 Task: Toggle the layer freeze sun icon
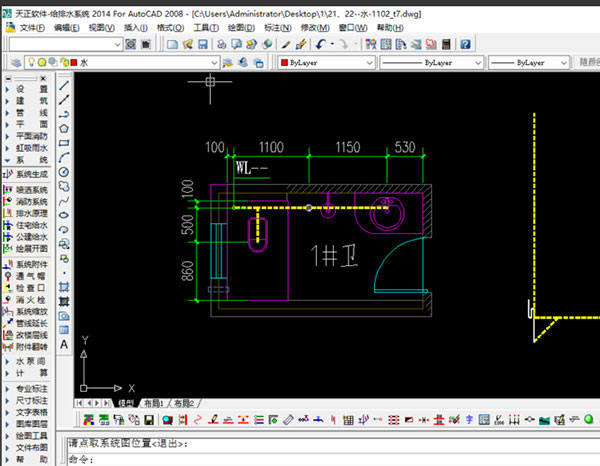click(42, 63)
